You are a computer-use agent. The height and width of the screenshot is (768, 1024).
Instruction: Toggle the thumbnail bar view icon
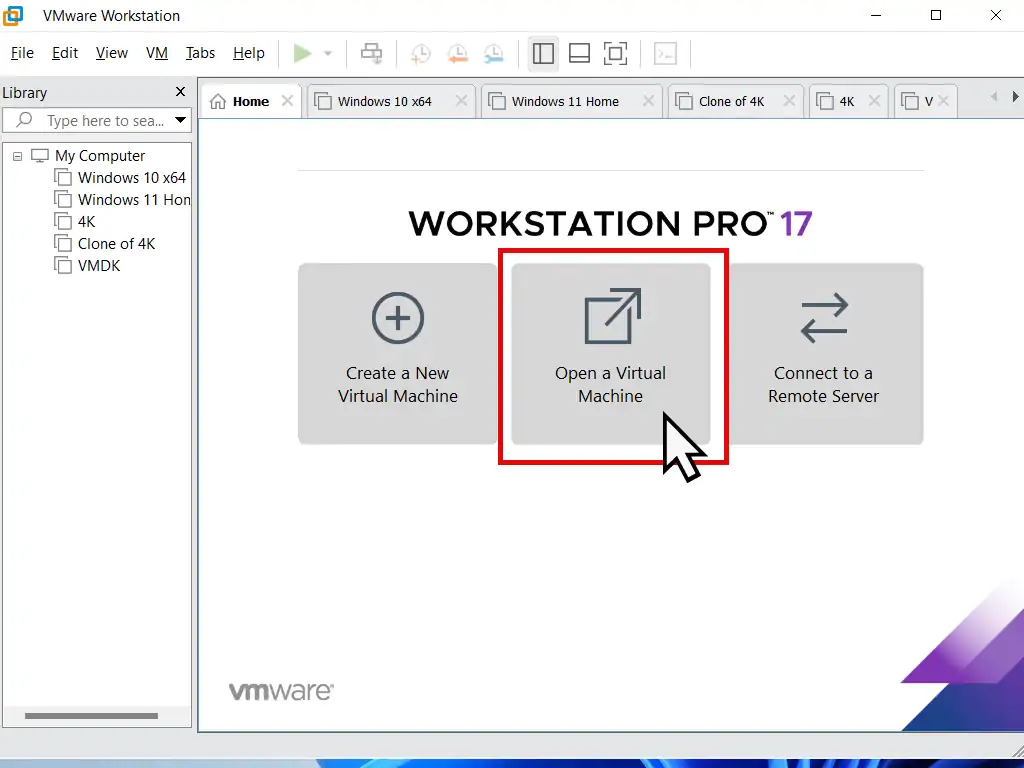coord(579,54)
